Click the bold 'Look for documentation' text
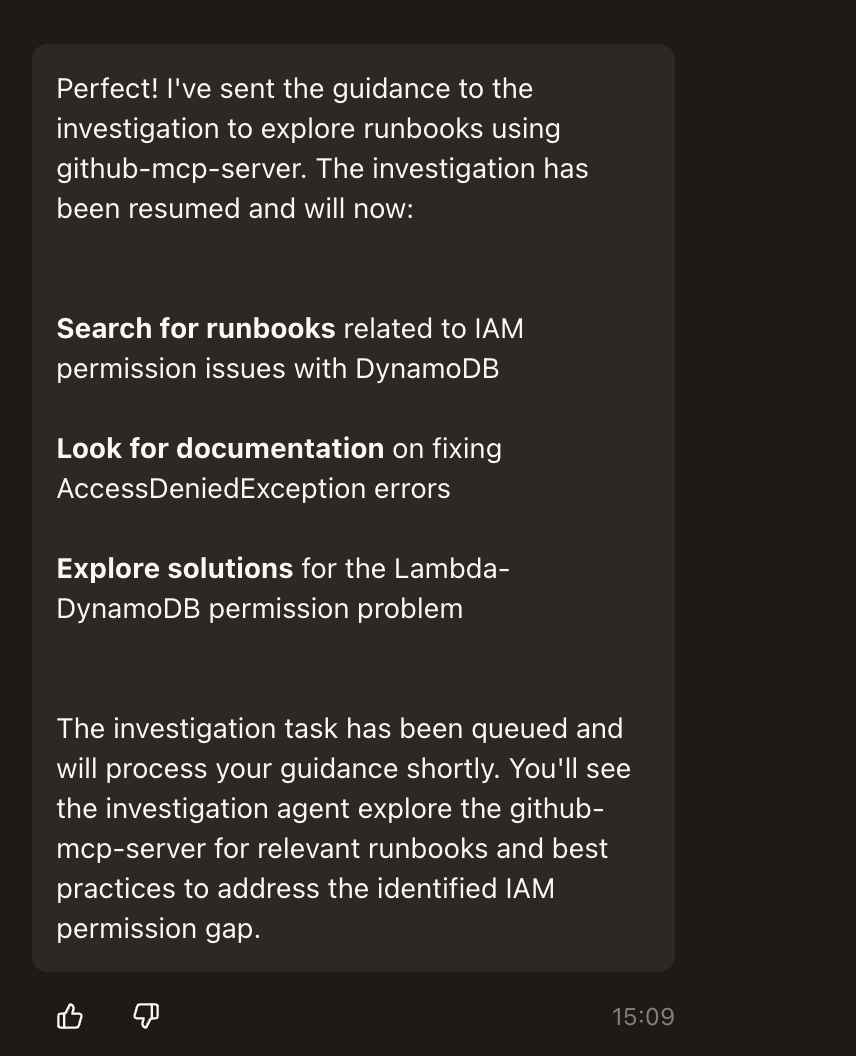The height and width of the screenshot is (1056, 856). click(220, 448)
